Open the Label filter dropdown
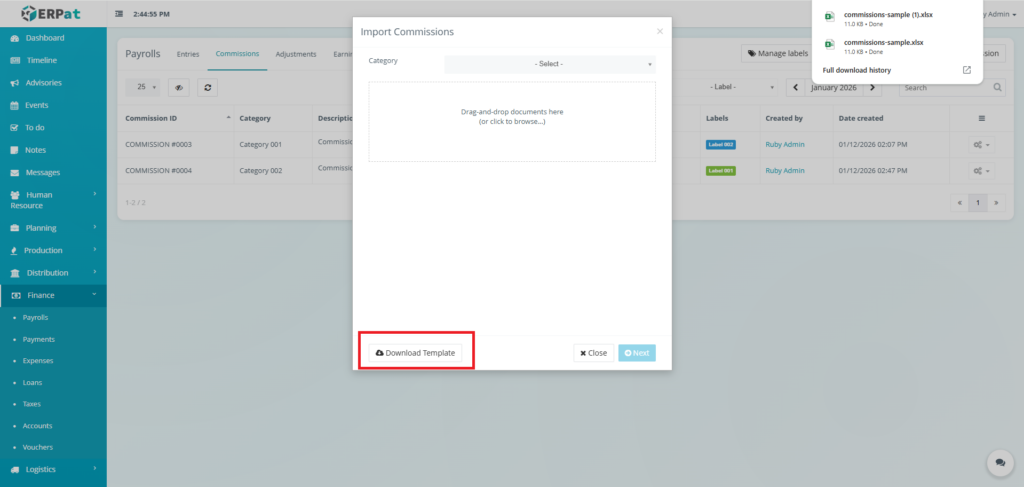This screenshot has height=487, width=1024. (743, 87)
